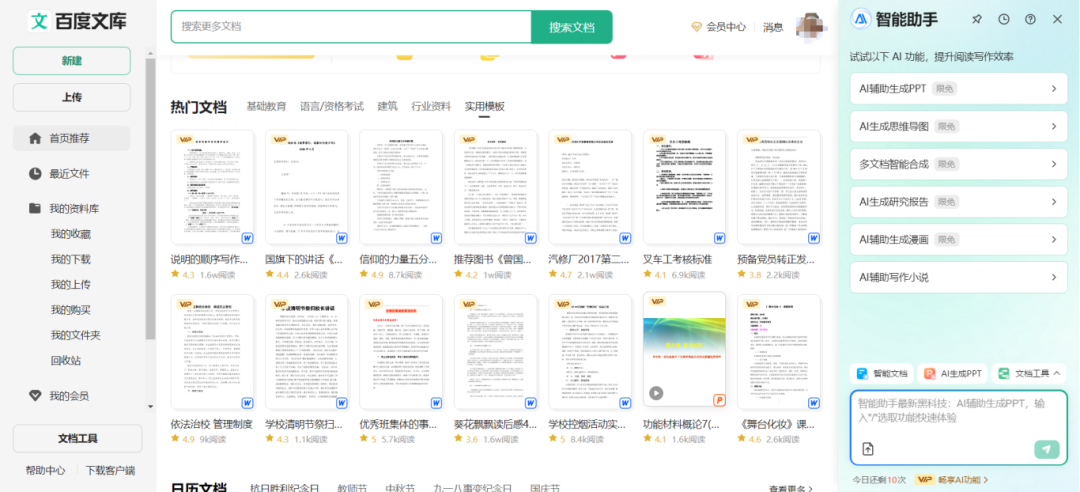1080x492 pixels.
Task: Open 我的购买 in sidebar
Action: click(70, 310)
